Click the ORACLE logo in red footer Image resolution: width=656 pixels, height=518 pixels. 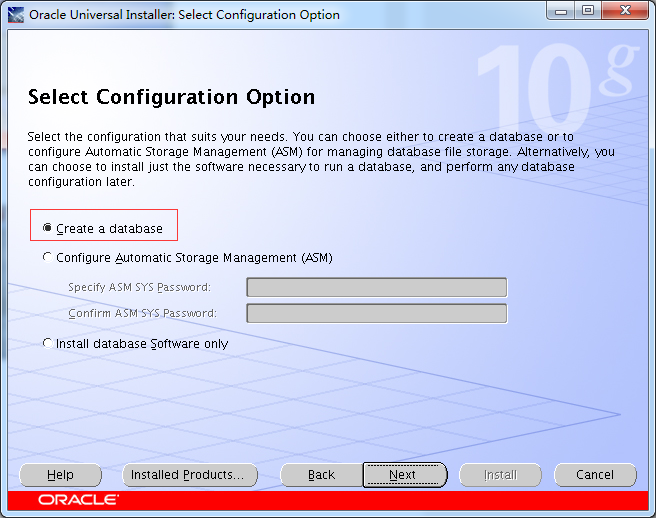(78, 500)
